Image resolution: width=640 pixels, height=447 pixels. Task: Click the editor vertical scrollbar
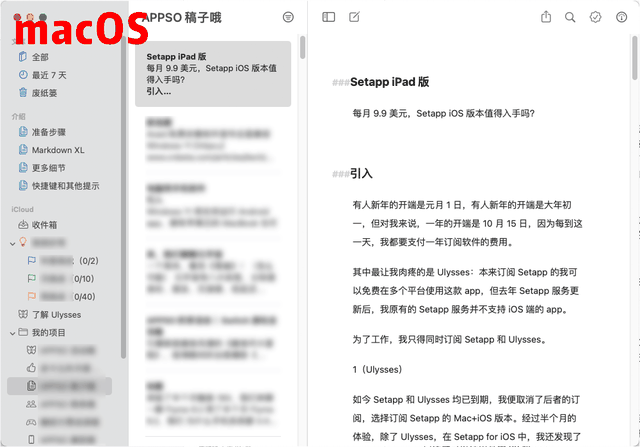click(635, 58)
